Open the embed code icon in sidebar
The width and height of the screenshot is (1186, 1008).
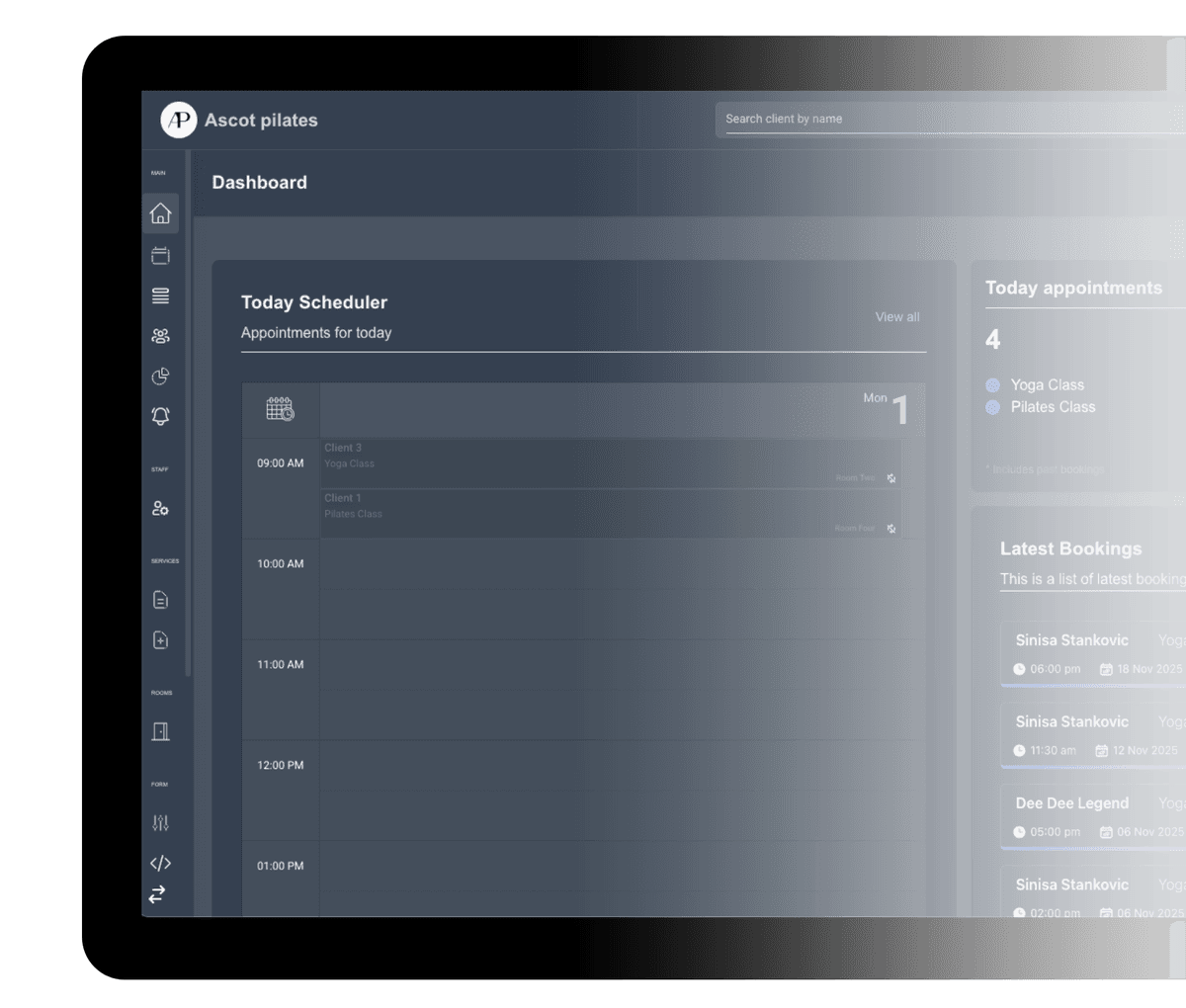pos(160,863)
